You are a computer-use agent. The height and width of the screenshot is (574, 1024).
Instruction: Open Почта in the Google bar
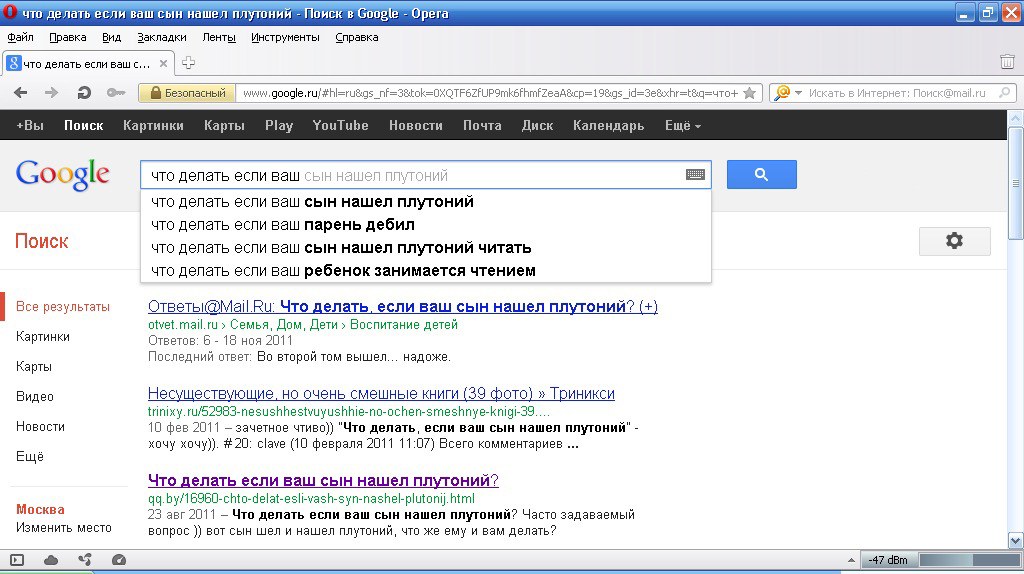pos(482,125)
